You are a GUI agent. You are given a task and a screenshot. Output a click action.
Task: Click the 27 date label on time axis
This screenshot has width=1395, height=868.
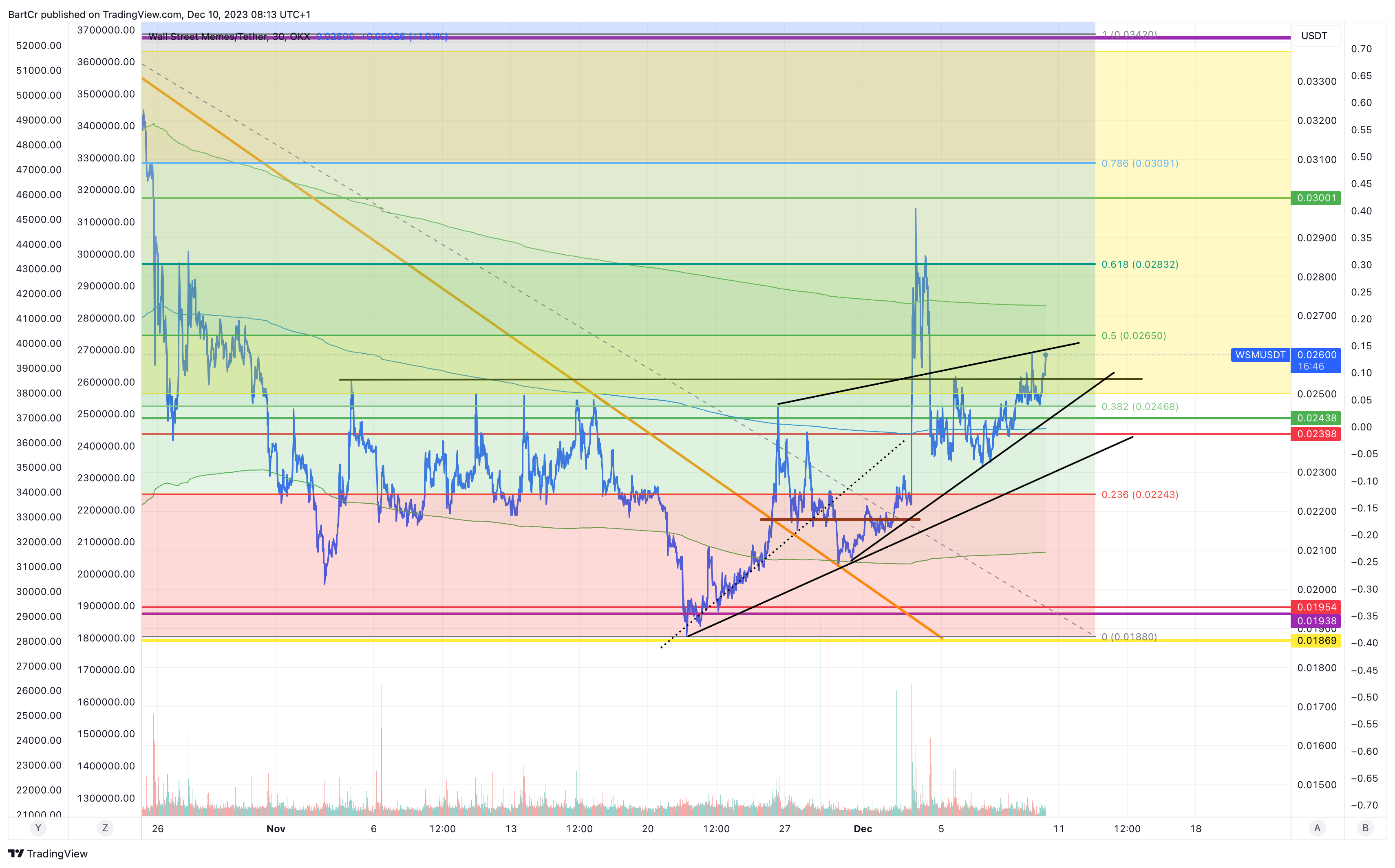click(x=784, y=829)
